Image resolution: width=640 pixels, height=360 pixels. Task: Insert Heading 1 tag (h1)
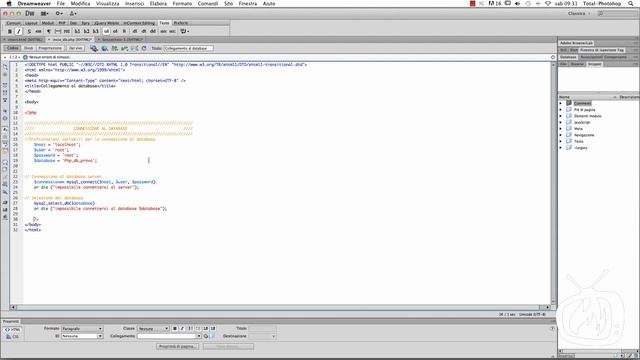[x=77, y=31]
